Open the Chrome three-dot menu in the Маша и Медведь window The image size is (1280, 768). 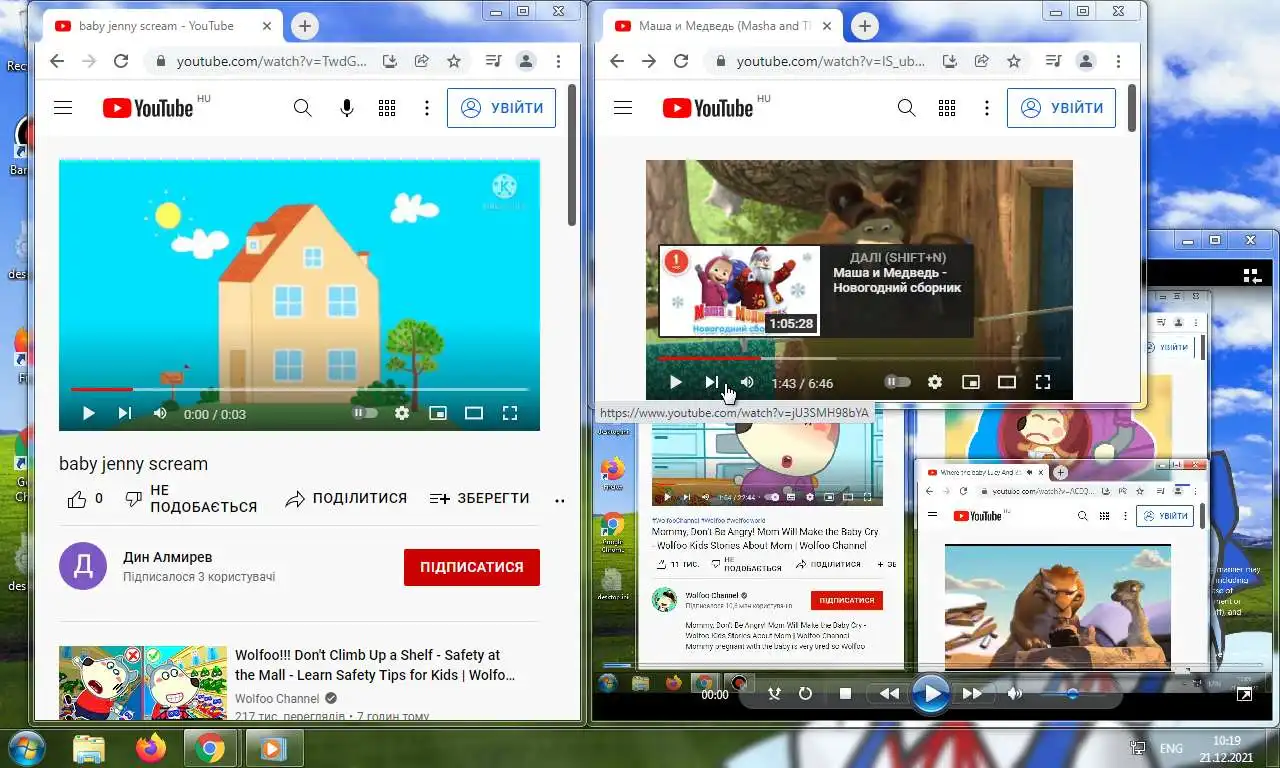tap(1118, 61)
